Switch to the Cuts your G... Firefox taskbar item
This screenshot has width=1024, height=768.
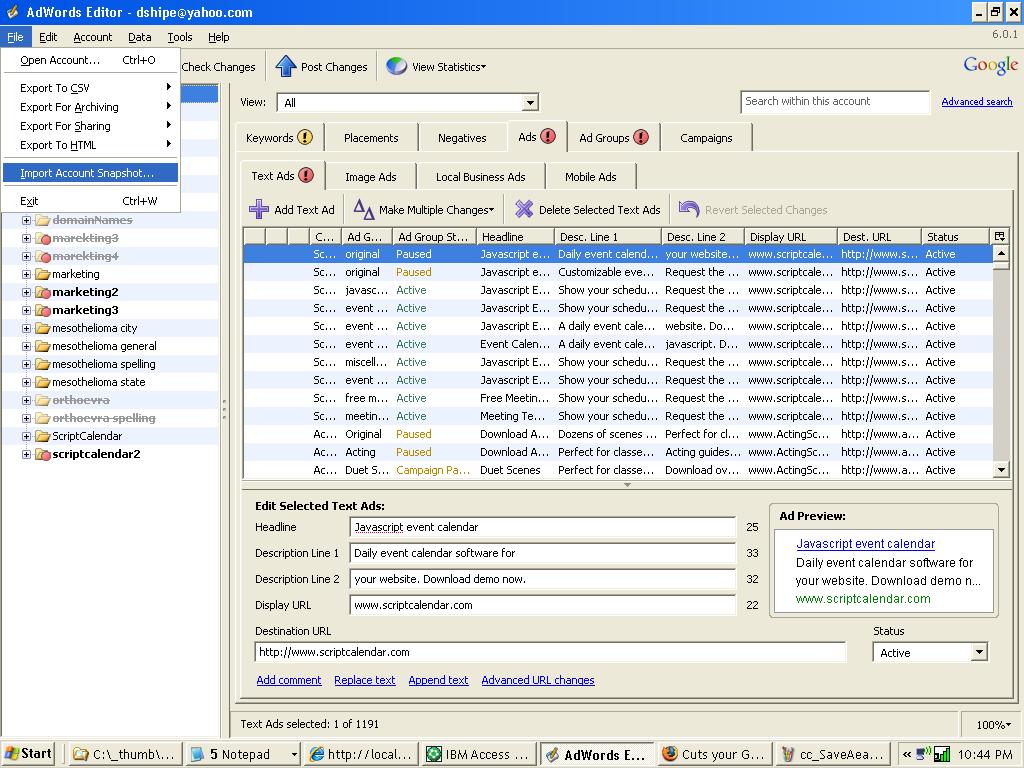point(714,754)
